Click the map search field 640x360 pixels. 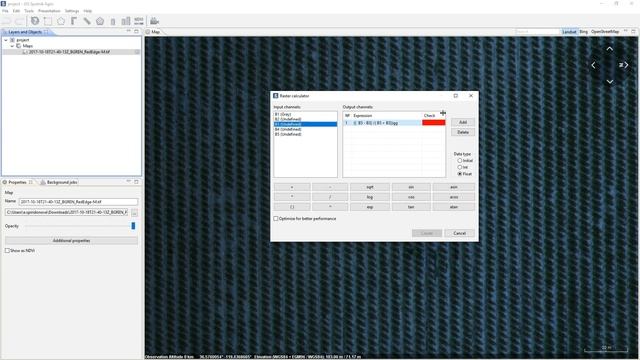click(x=538, y=31)
